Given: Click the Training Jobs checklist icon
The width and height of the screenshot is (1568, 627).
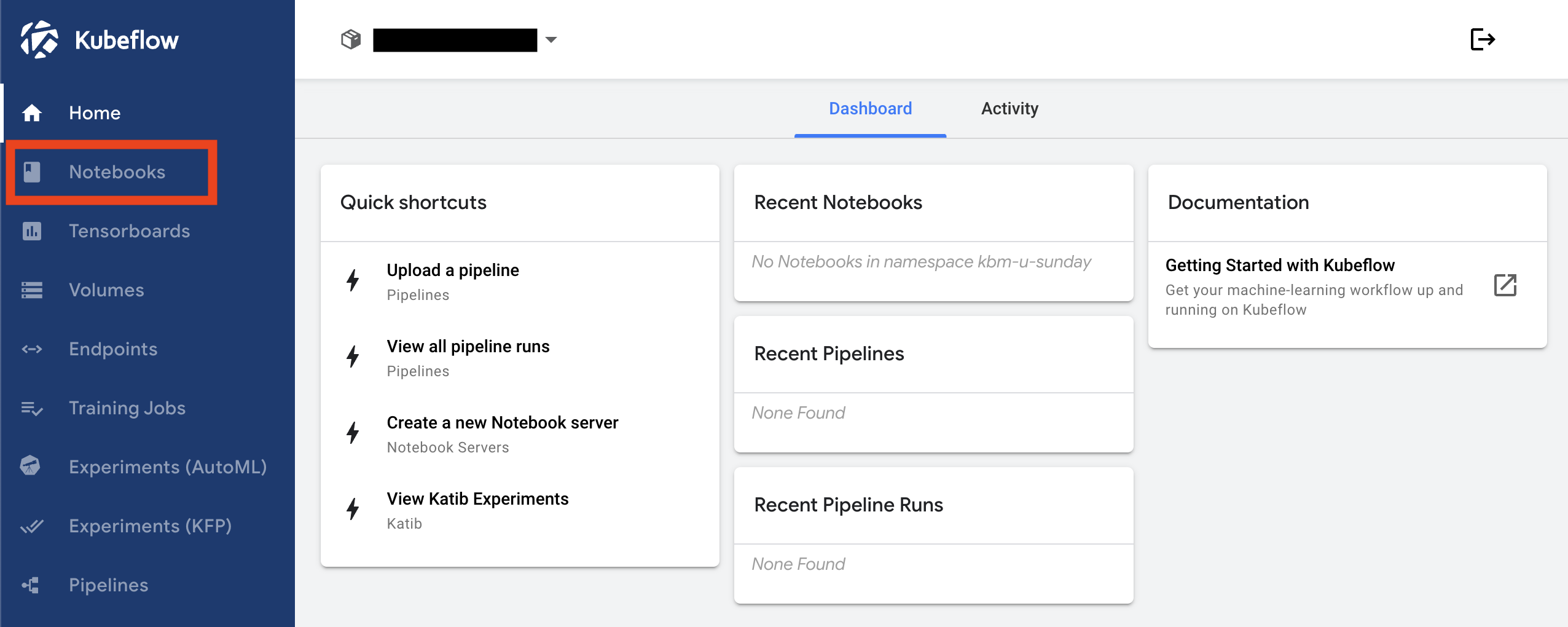Looking at the screenshot, I should point(32,408).
